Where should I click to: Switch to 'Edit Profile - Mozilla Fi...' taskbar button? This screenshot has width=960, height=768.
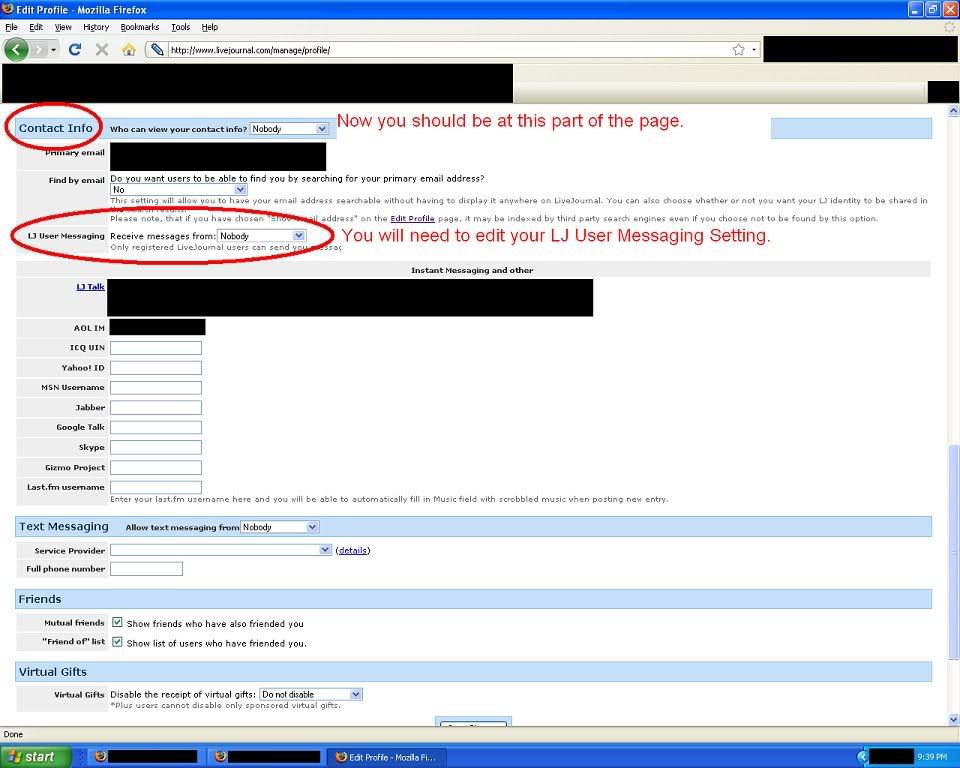(x=387, y=757)
